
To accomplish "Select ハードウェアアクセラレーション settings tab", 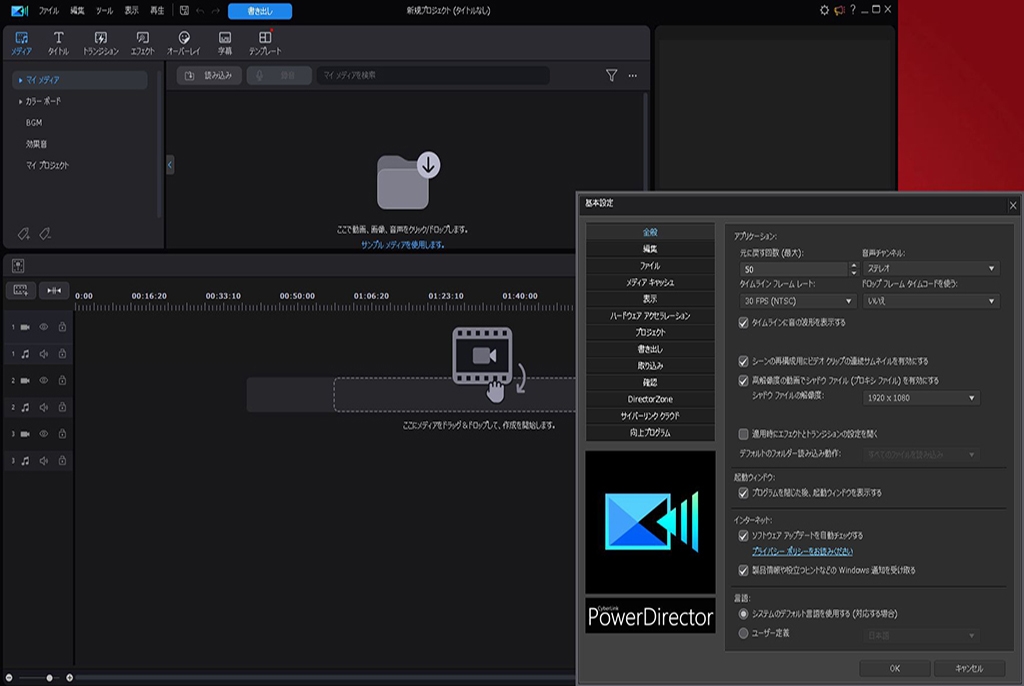I will (x=650, y=316).
